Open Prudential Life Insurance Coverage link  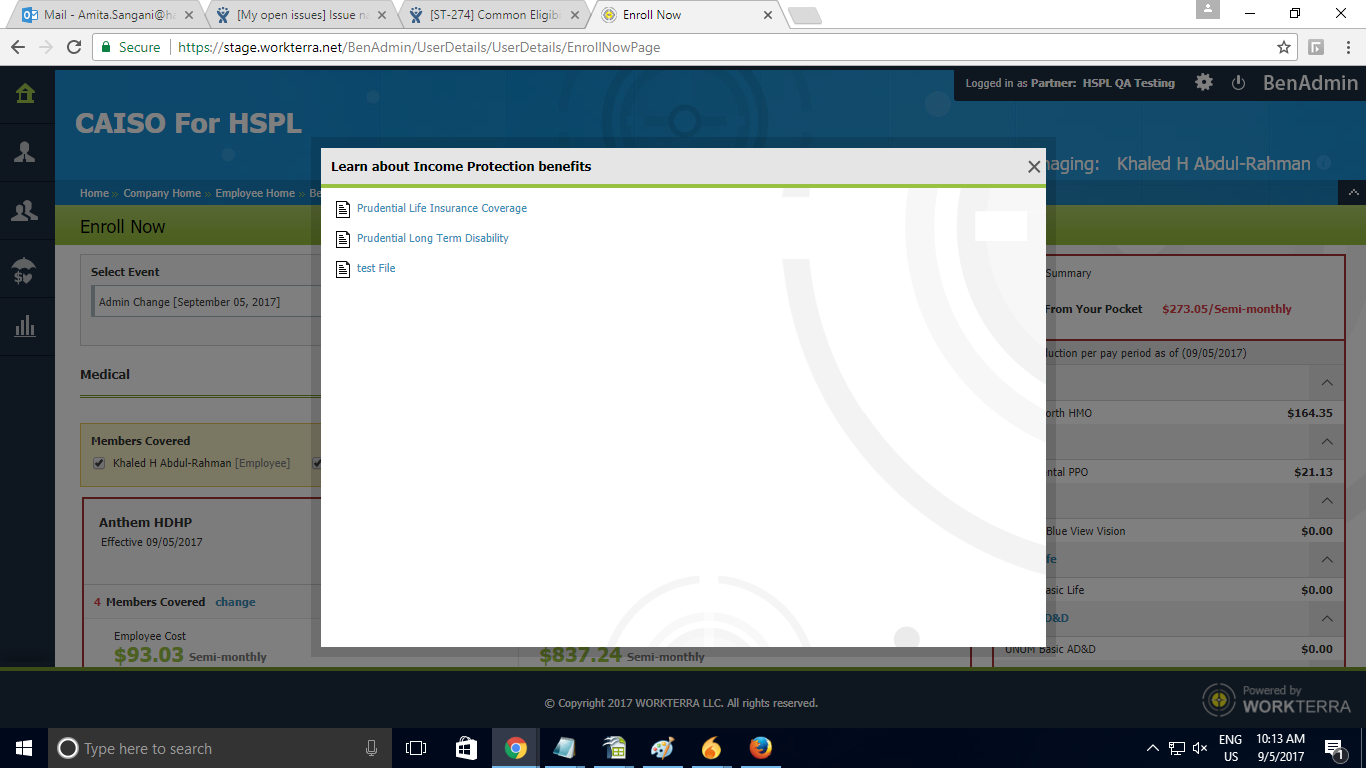coord(442,208)
